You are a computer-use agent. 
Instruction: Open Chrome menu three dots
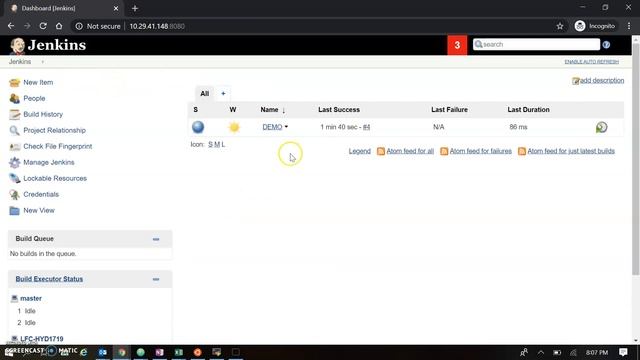pyautogui.click(x=629, y=26)
